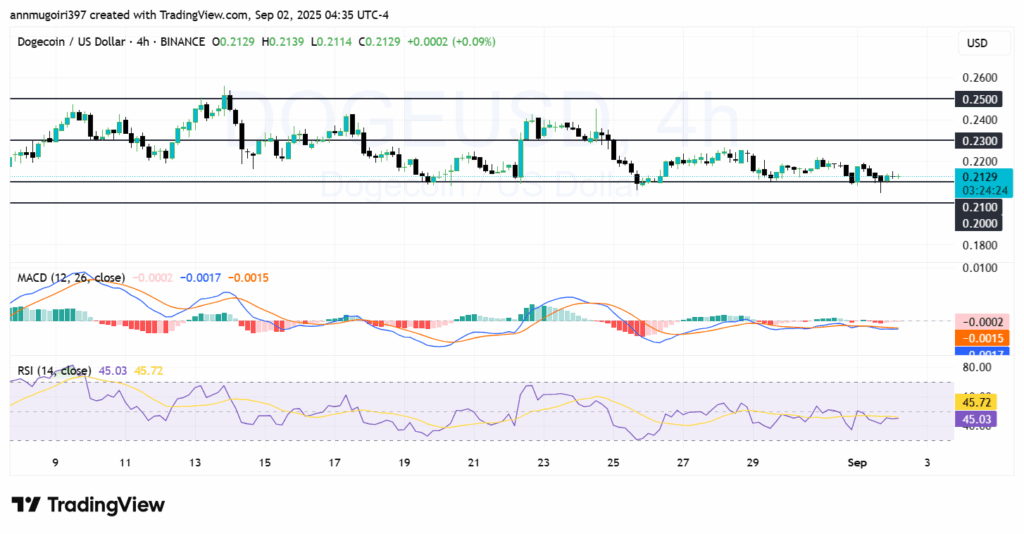Click the Sep date label on time axis
This screenshot has width=1024, height=534.
[857, 463]
